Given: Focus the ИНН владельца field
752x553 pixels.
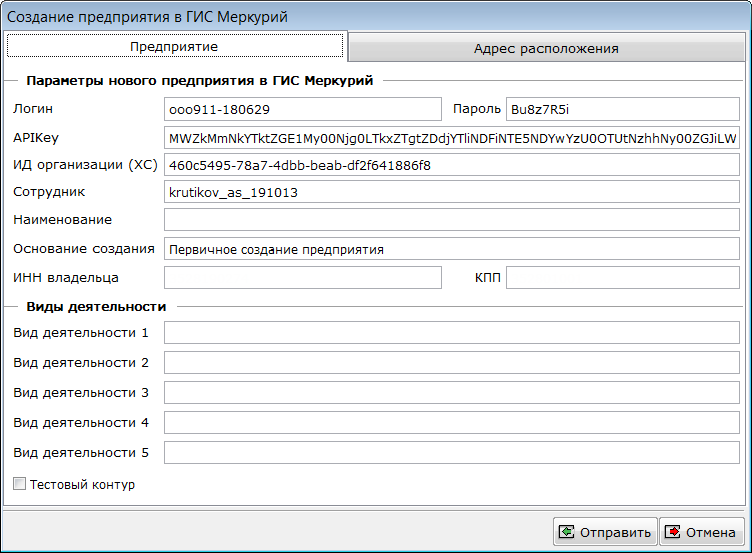Looking at the screenshot, I should tap(303, 278).
